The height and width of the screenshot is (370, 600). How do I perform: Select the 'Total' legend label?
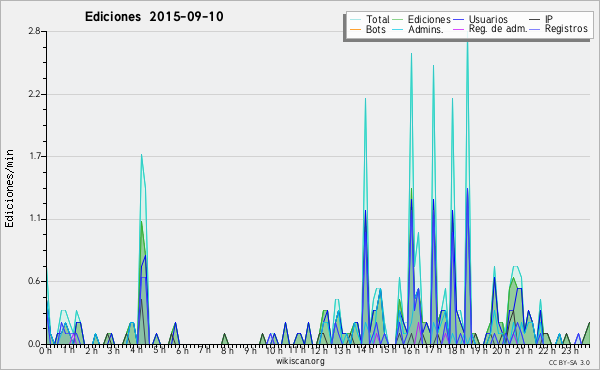[x=378, y=19]
